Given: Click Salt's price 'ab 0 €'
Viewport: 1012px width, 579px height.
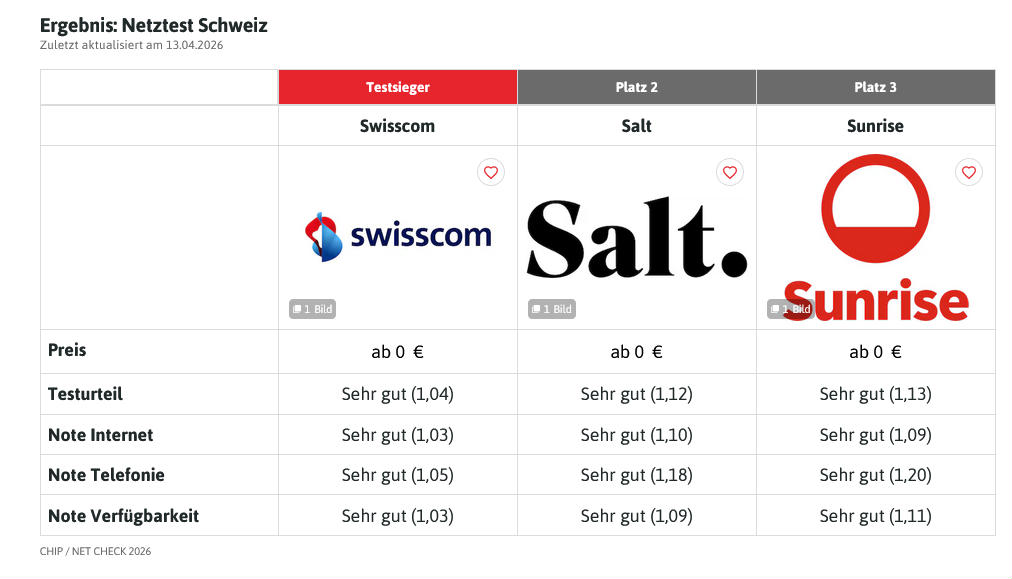Looking at the screenshot, I should point(637,352).
